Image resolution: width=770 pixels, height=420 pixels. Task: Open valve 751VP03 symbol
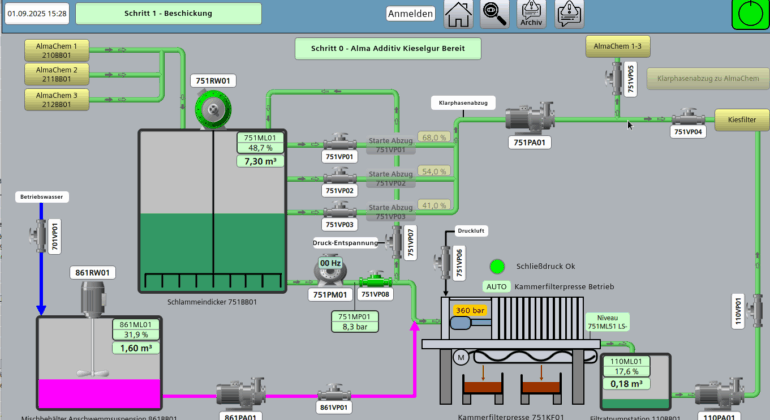click(x=339, y=210)
